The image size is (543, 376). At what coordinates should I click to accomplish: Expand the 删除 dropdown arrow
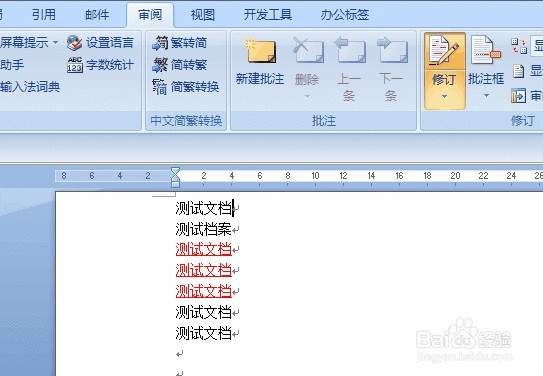pyautogui.click(x=307, y=96)
